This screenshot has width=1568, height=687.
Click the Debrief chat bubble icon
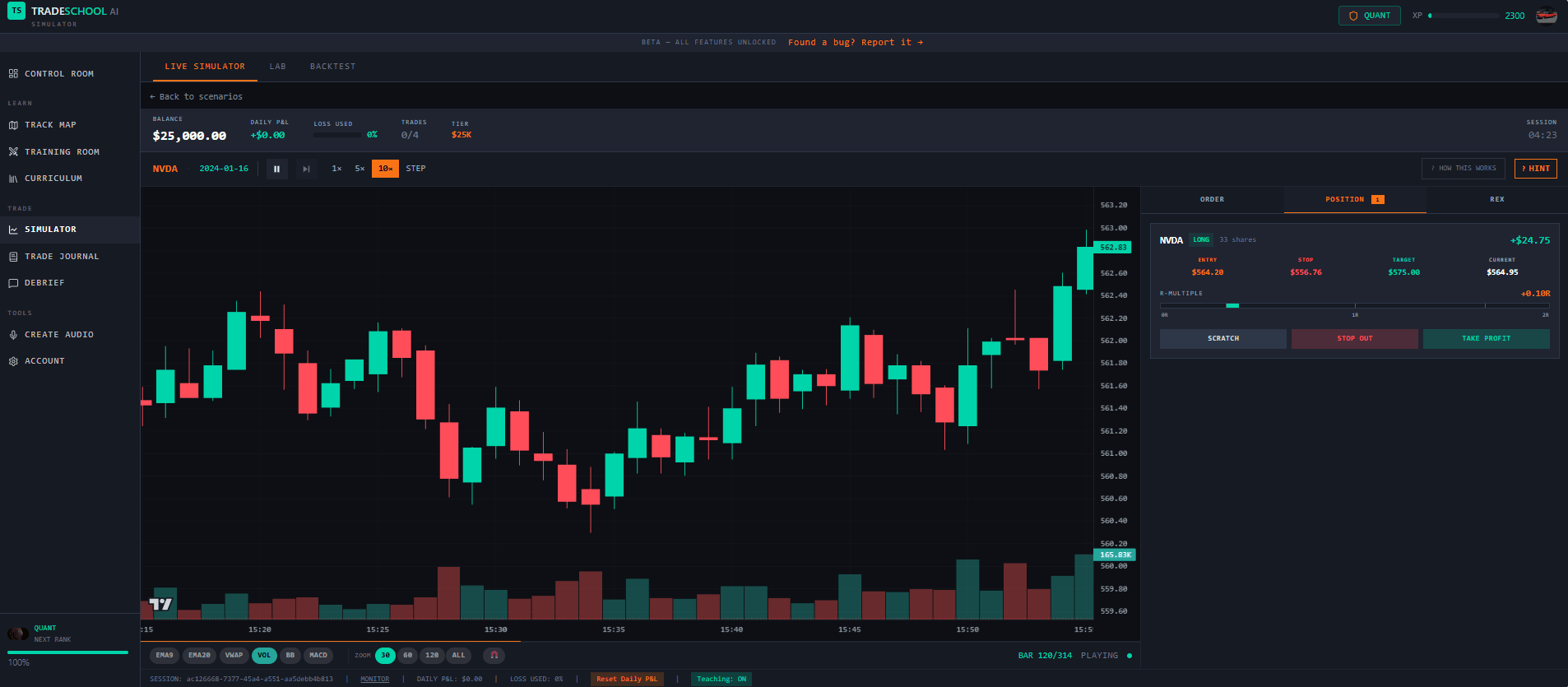tap(13, 283)
